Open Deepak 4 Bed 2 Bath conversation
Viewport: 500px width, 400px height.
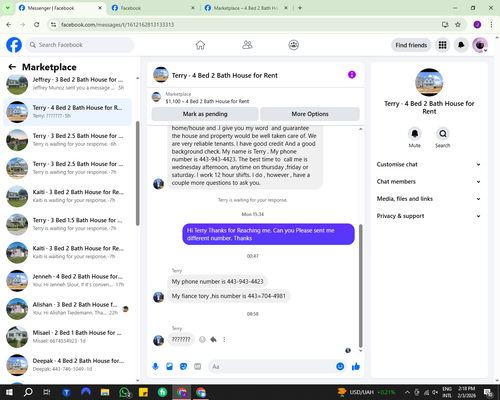click(x=68, y=365)
